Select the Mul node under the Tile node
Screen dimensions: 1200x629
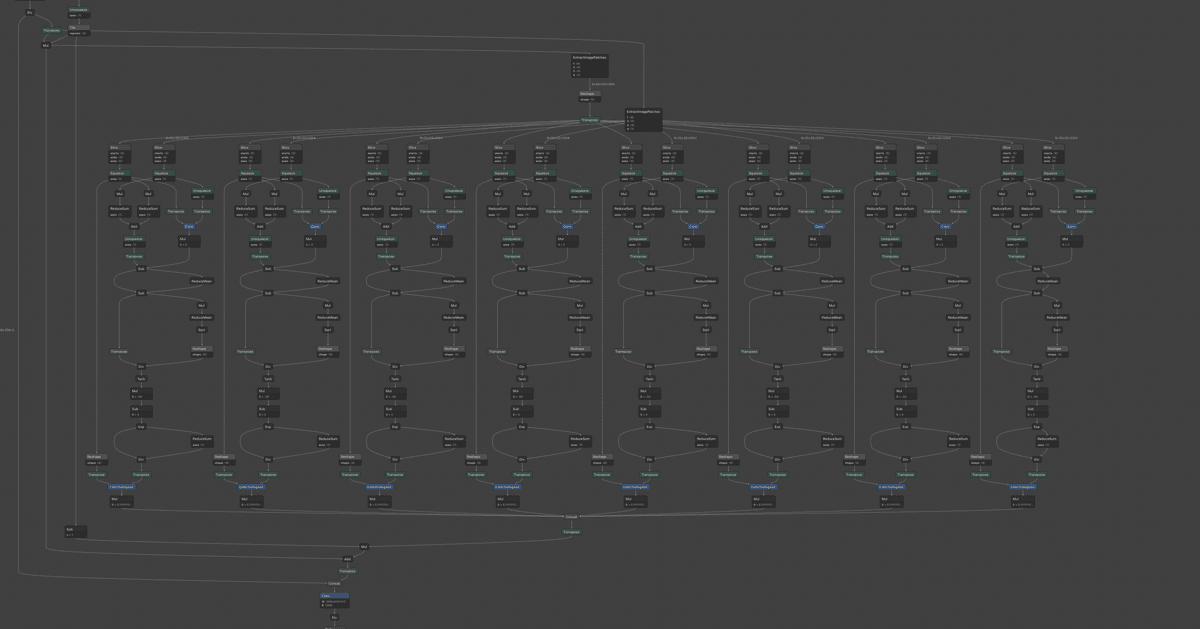point(45,45)
